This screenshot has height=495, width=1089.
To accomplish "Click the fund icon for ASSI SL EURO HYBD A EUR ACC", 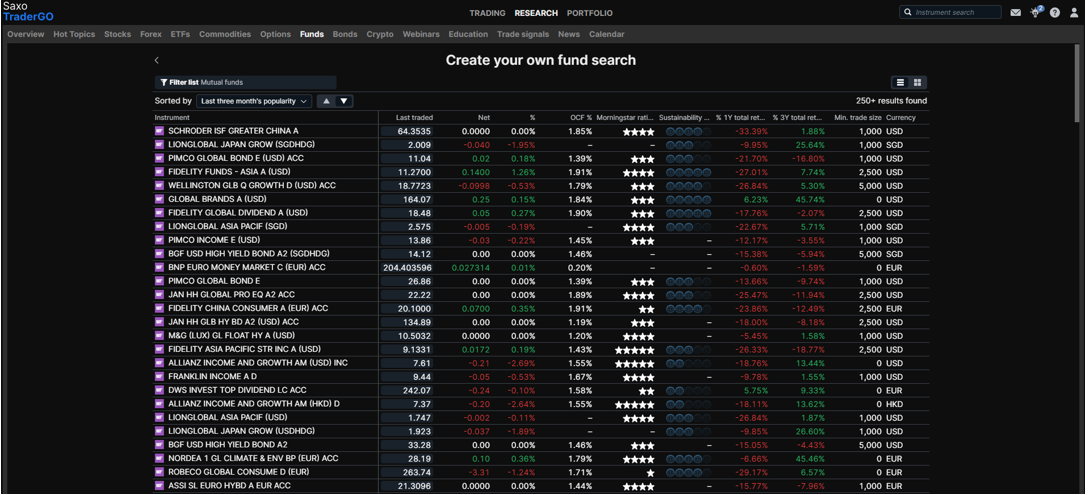I will pos(158,485).
